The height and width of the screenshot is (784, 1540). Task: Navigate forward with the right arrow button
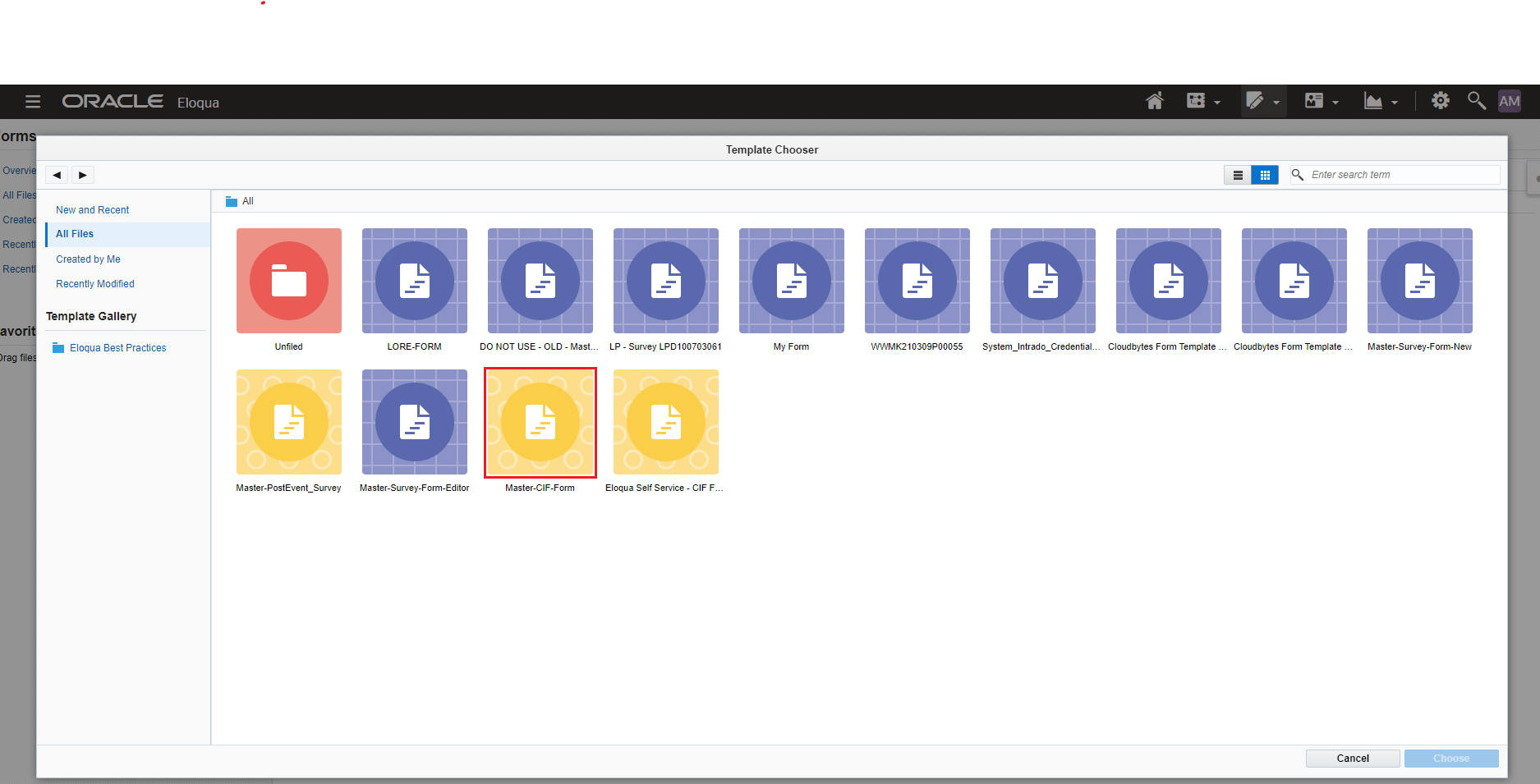(x=83, y=175)
